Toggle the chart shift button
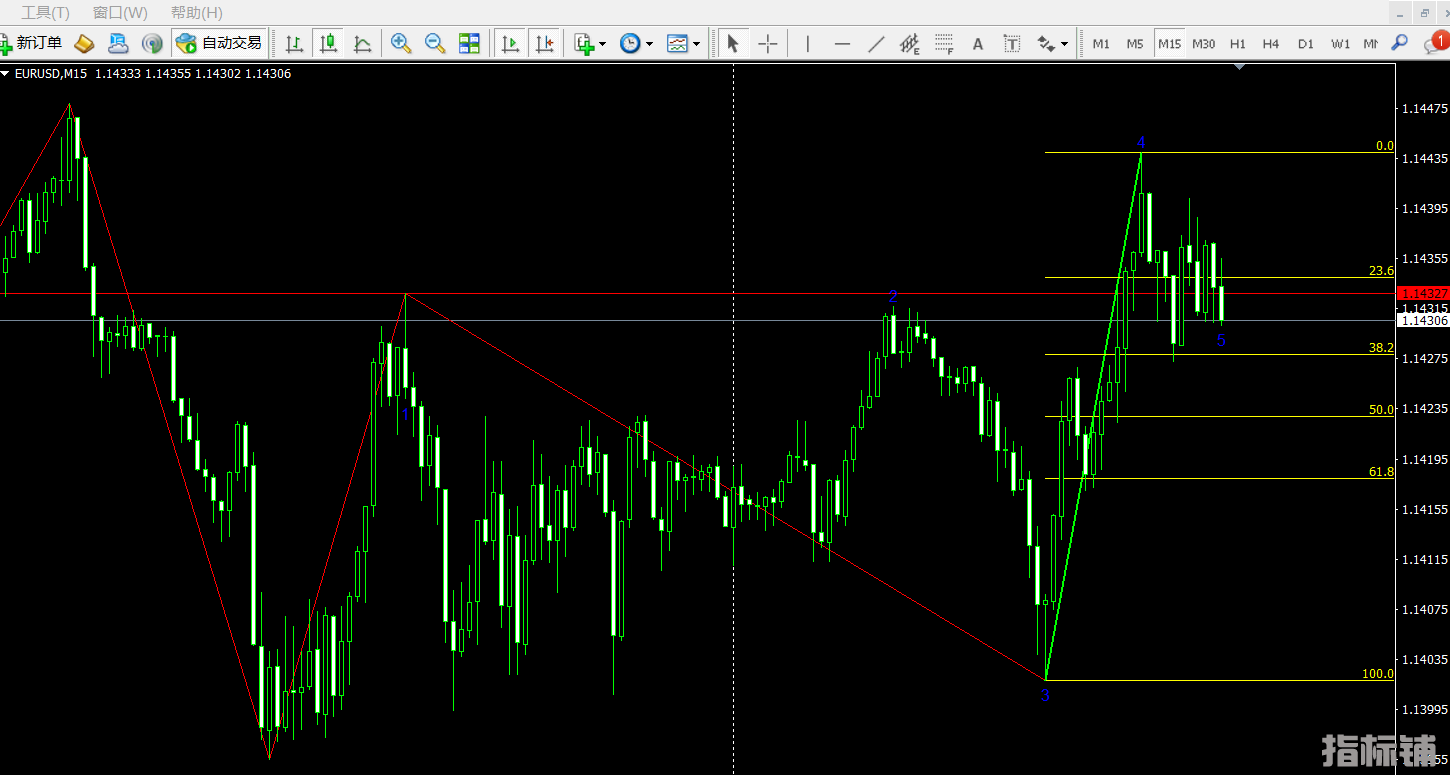Image resolution: width=1450 pixels, height=775 pixels. click(544, 43)
